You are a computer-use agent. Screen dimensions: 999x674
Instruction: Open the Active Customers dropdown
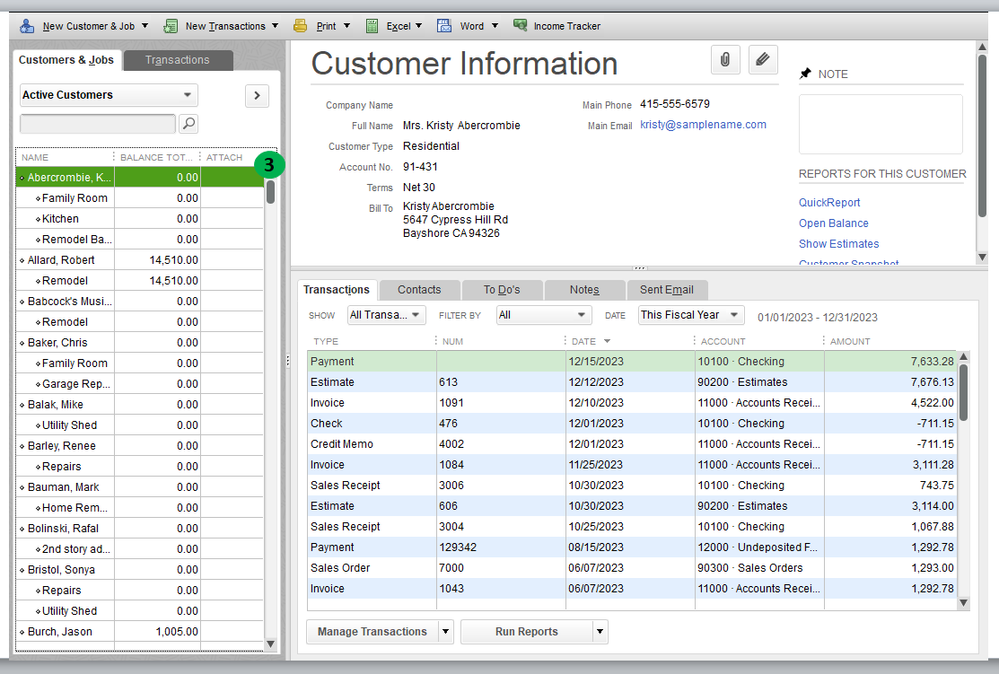point(109,95)
